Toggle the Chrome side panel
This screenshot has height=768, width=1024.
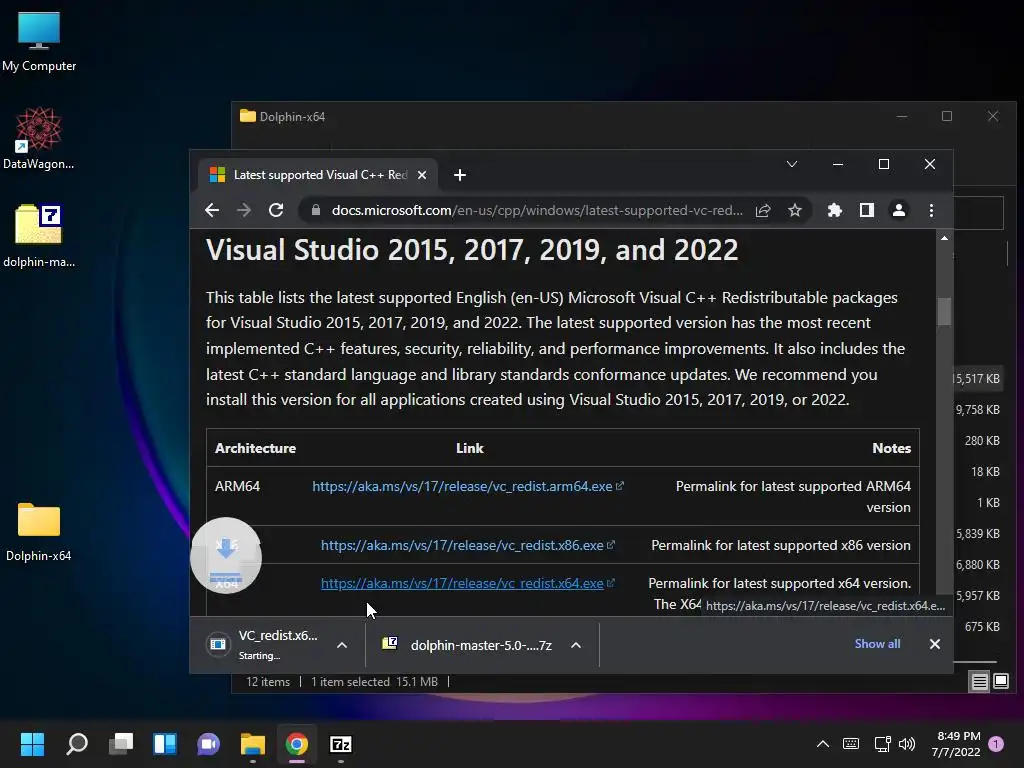867,210
